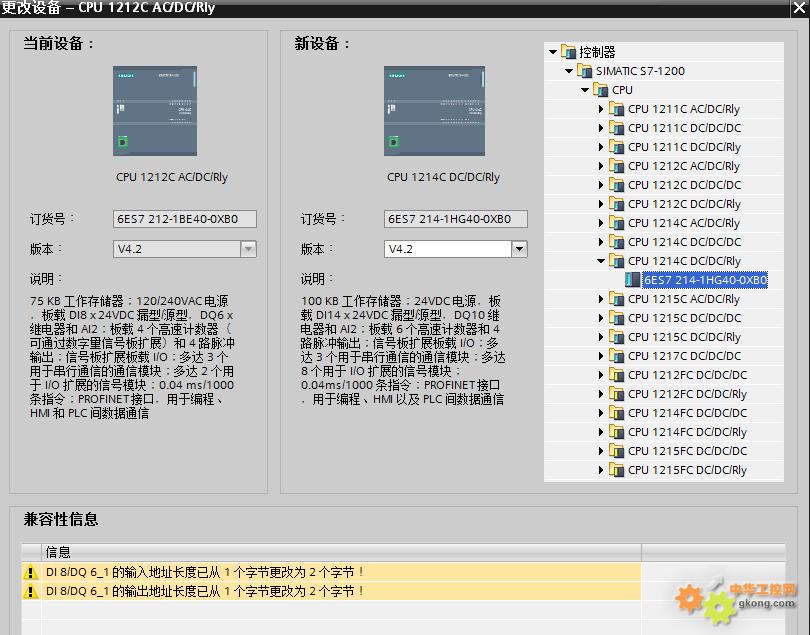Select CPU 1217C DC/DC/DC label
The width and height of the screenshot is (810, 635).
point(684,356)
